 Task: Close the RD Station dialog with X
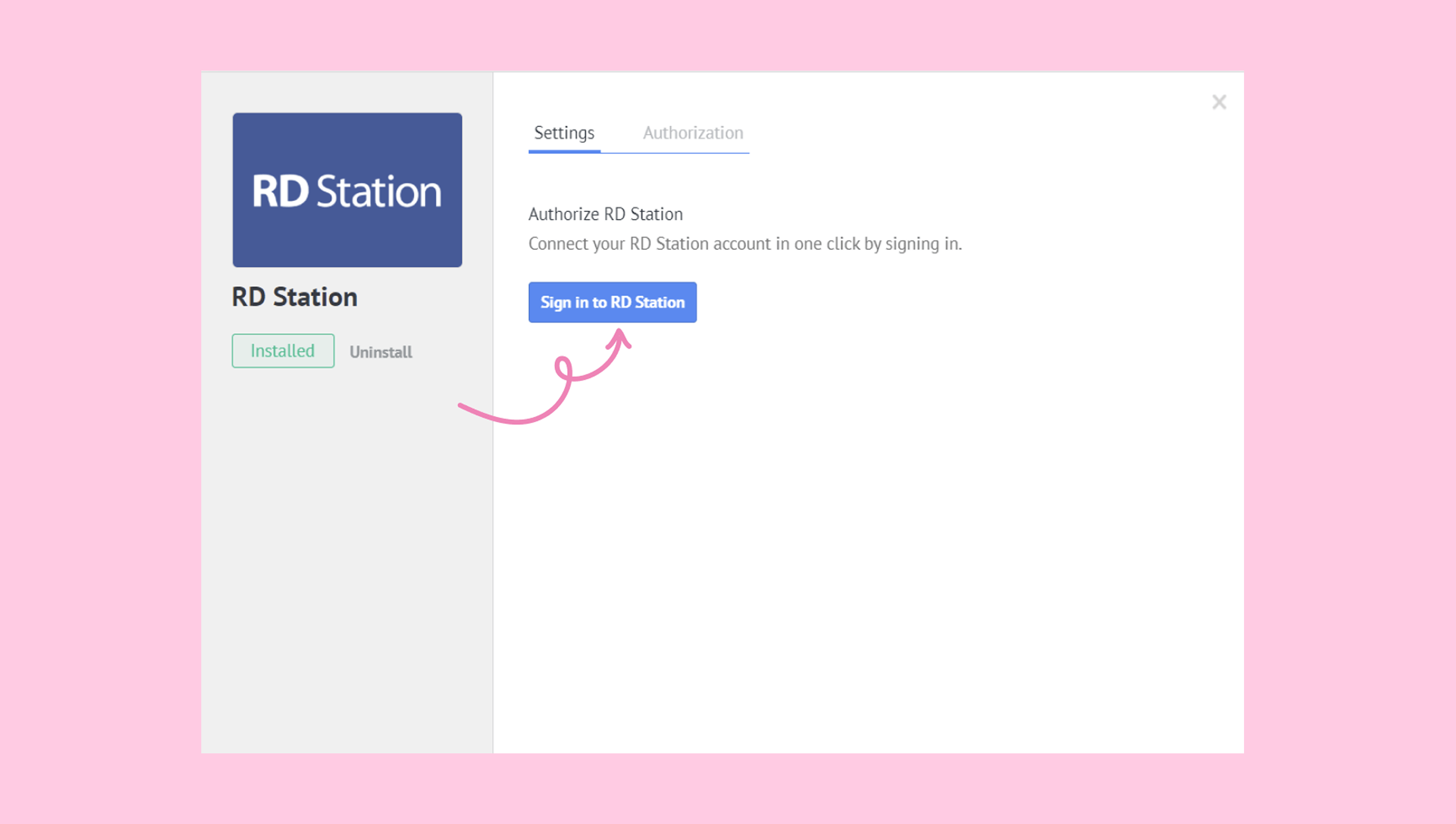(x=1219, y=102)
